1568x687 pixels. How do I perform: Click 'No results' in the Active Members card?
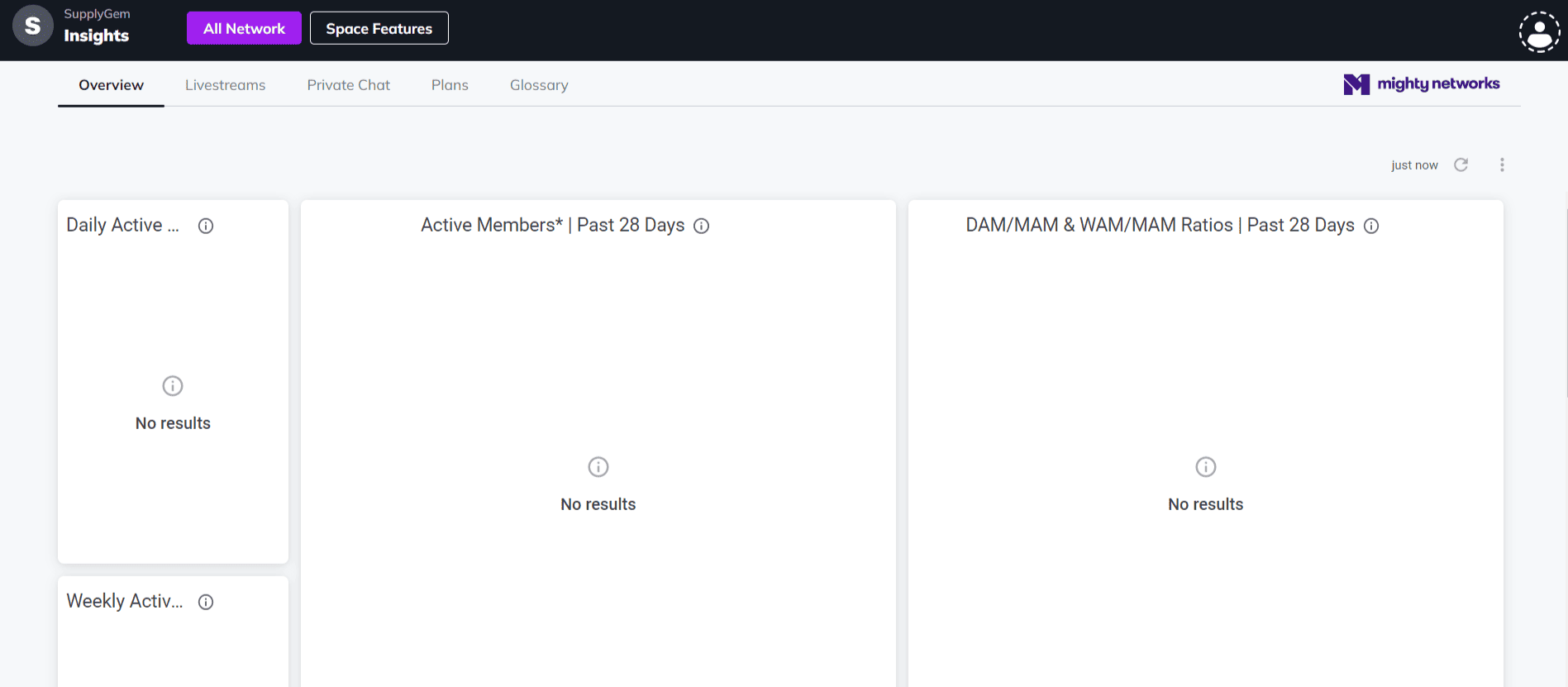(598, 504)
